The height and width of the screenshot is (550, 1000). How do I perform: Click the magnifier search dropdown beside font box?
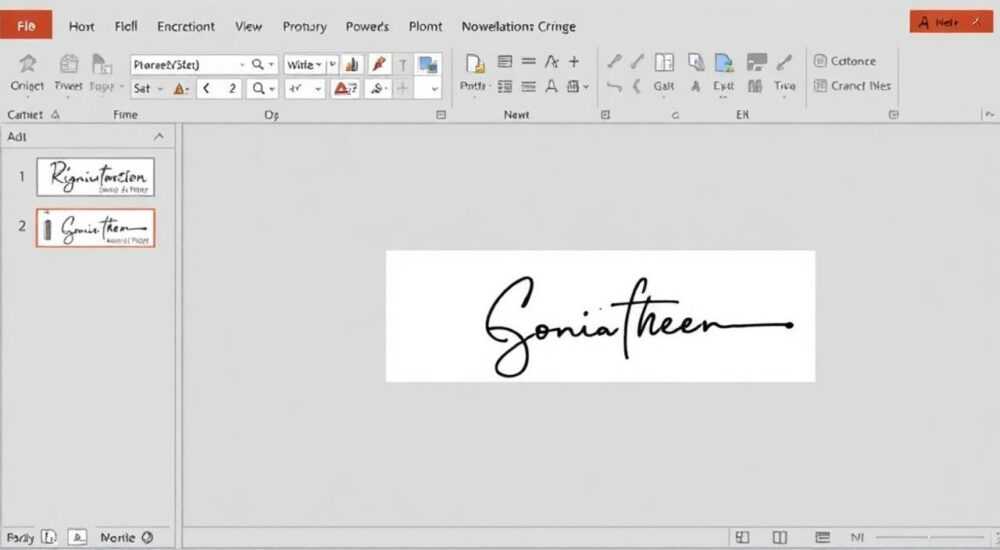(x=263, y=64)
